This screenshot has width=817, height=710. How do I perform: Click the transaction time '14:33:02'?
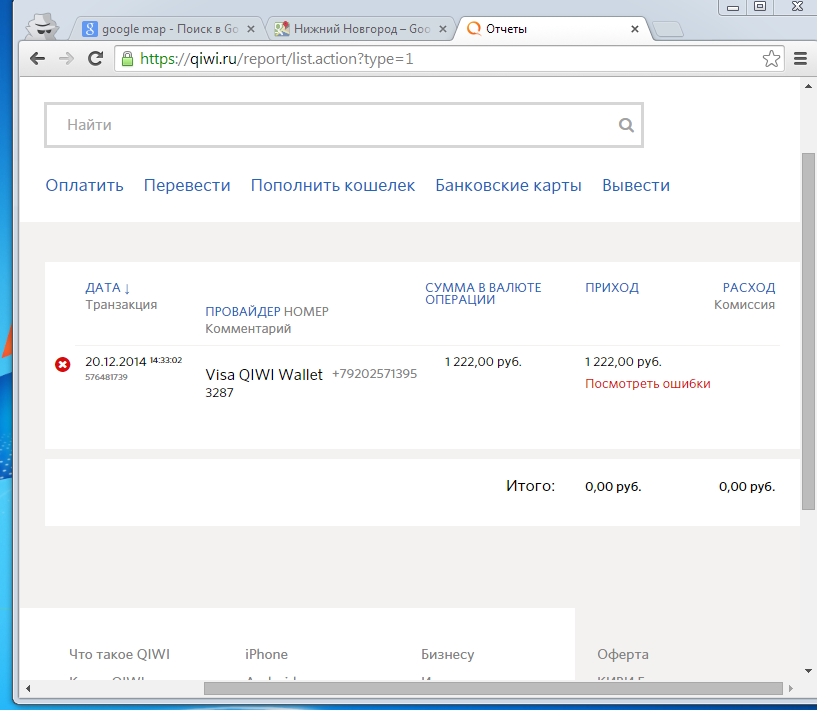pos(166,360)
